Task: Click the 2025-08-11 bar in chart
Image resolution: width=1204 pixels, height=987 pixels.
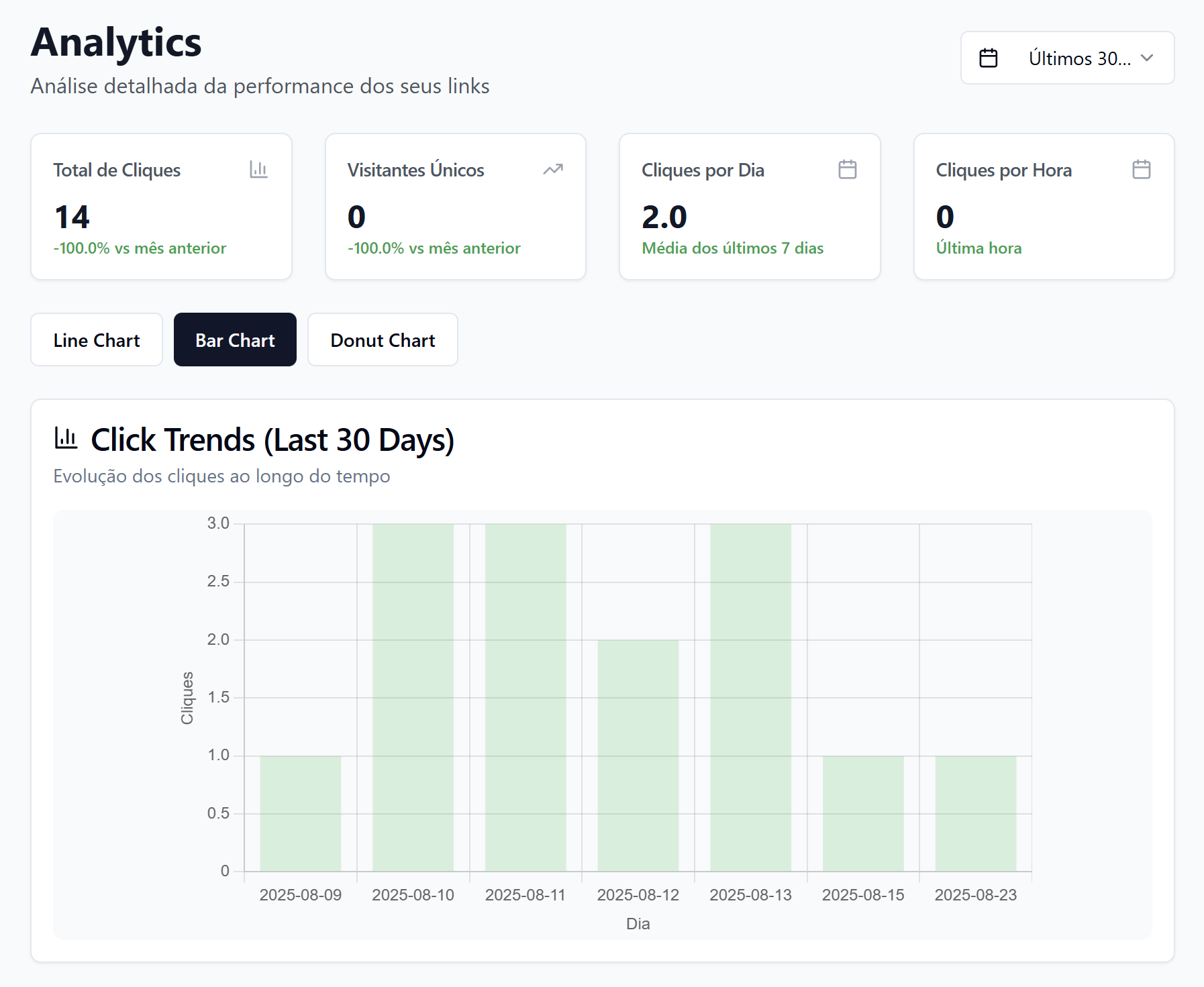Action: tap(525, 698)
